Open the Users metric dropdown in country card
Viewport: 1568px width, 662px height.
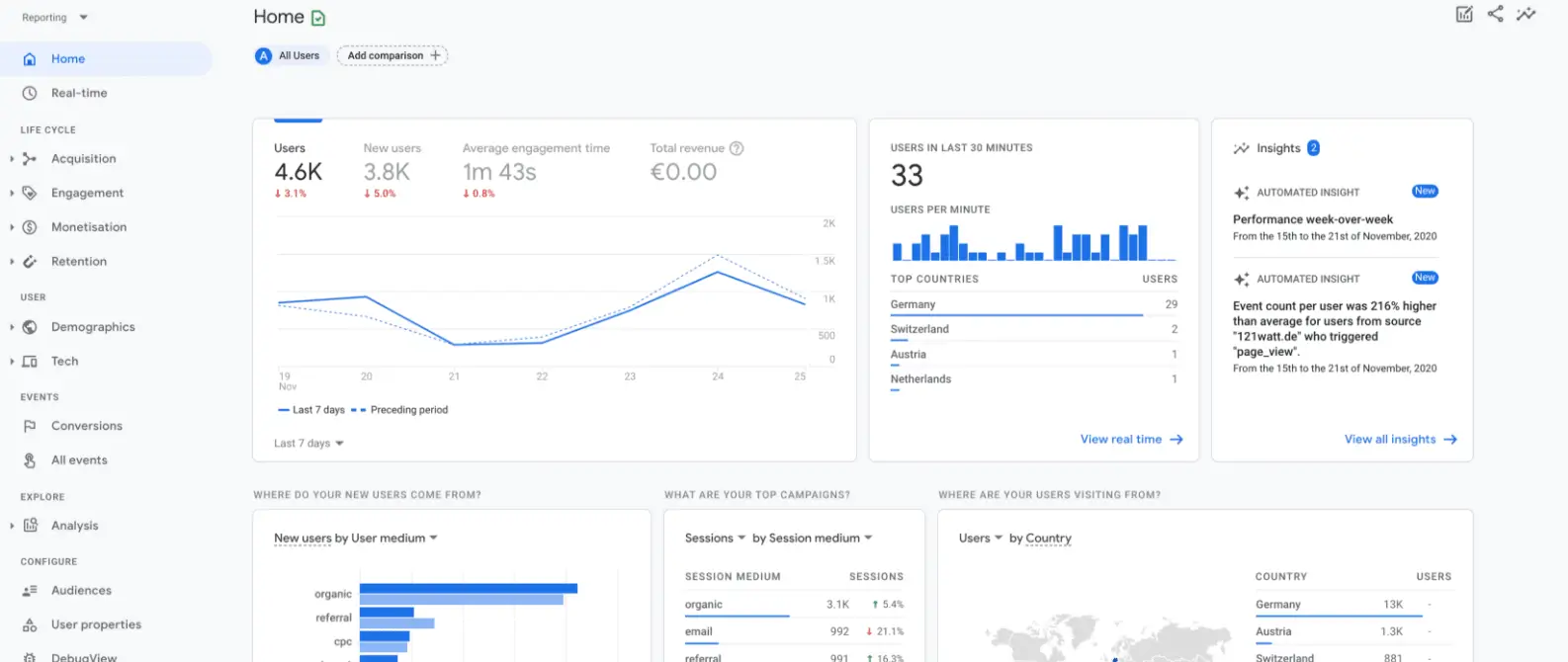(981, 538)
